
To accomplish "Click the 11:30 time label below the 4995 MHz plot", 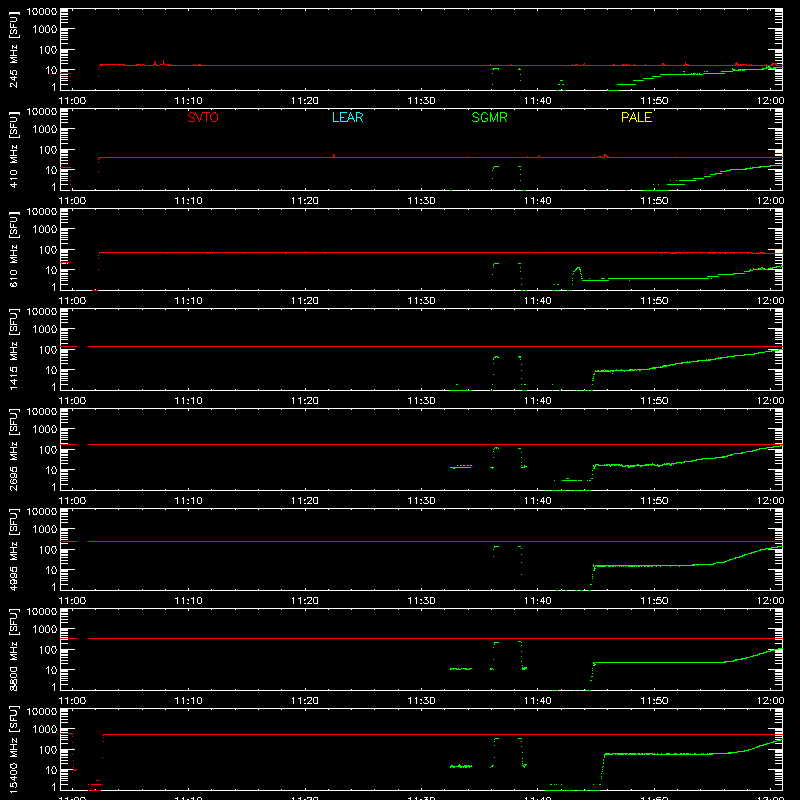I will pos(421,601).
